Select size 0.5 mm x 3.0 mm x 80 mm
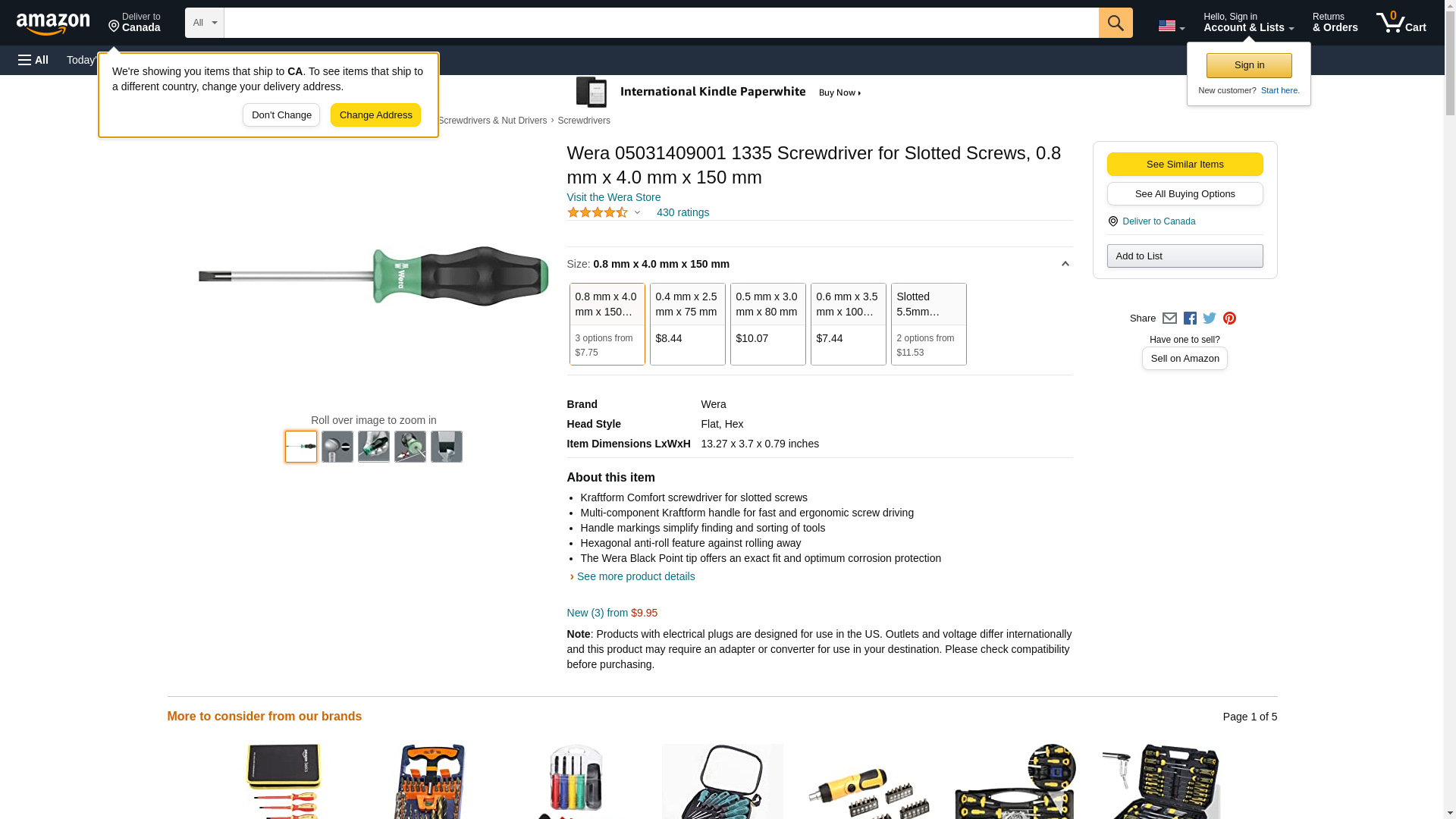 coord(767,324)
